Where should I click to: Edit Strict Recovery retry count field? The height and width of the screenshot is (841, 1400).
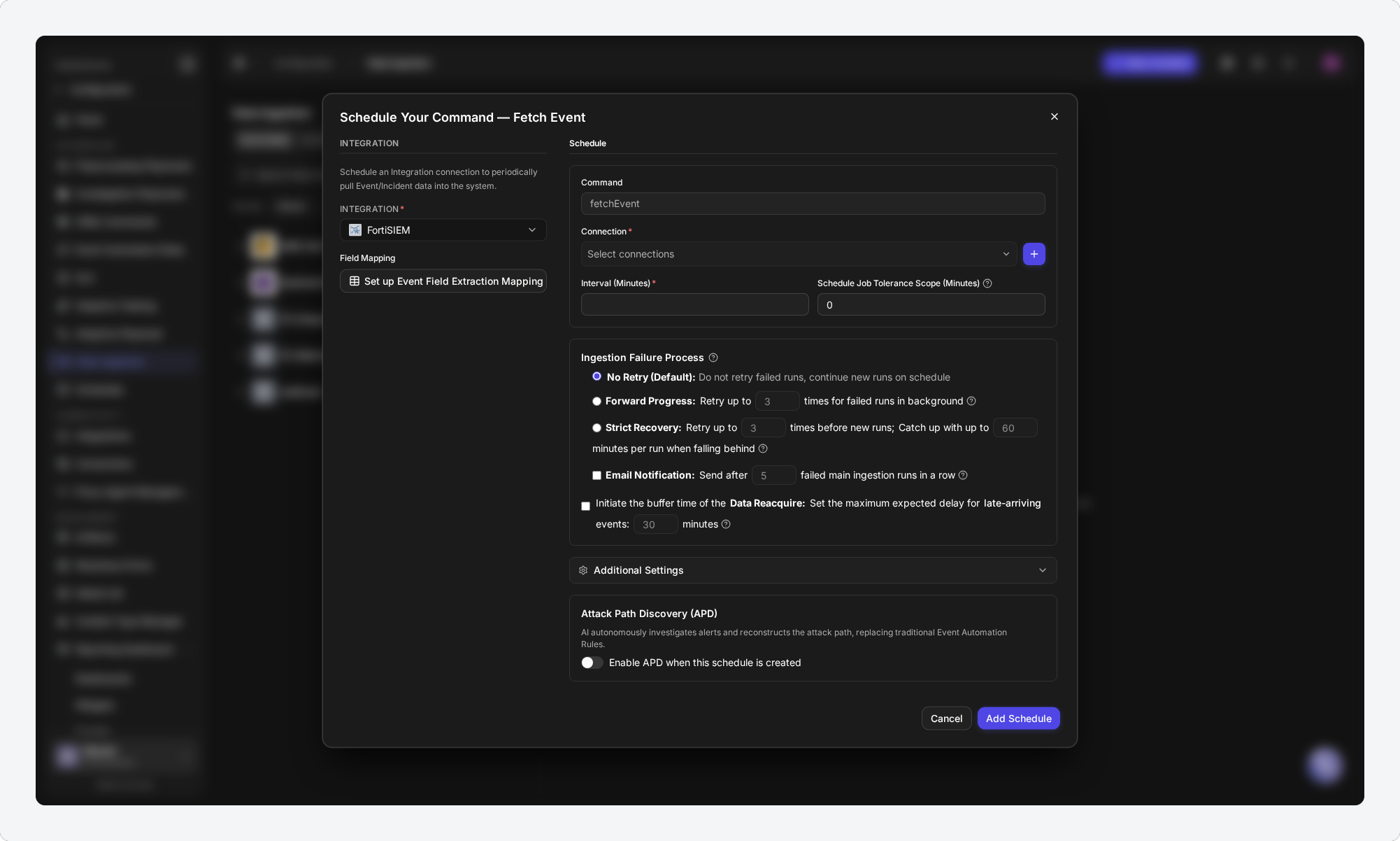(x=763, y=427)
